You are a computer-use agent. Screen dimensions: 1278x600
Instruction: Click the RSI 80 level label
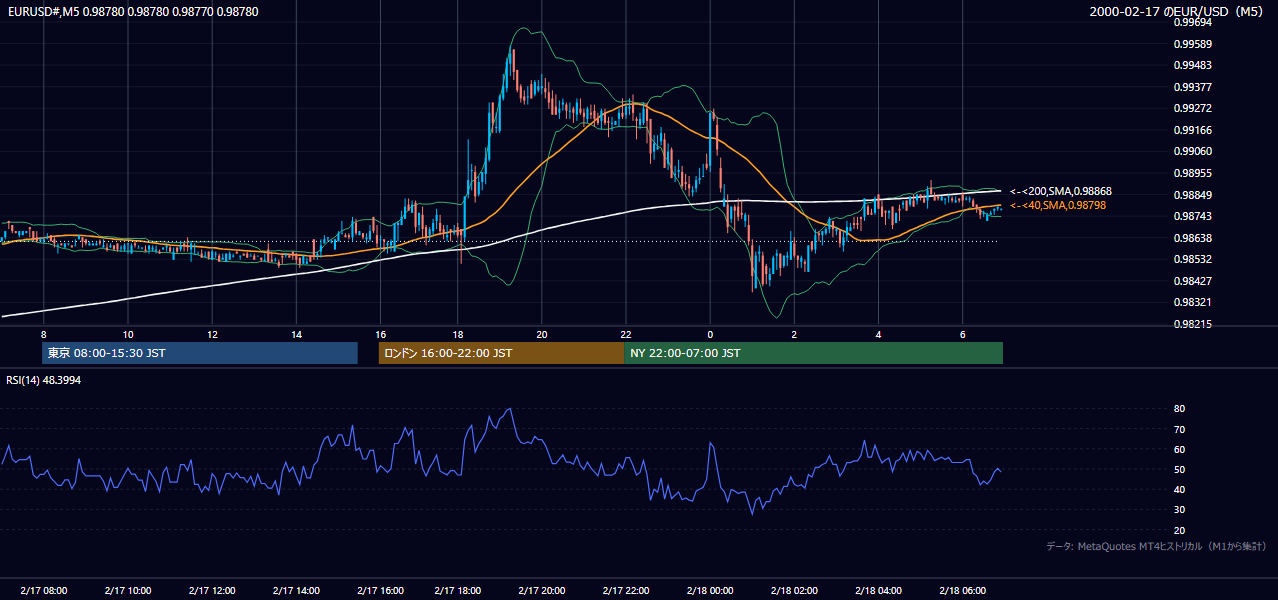coord(1179,409)
